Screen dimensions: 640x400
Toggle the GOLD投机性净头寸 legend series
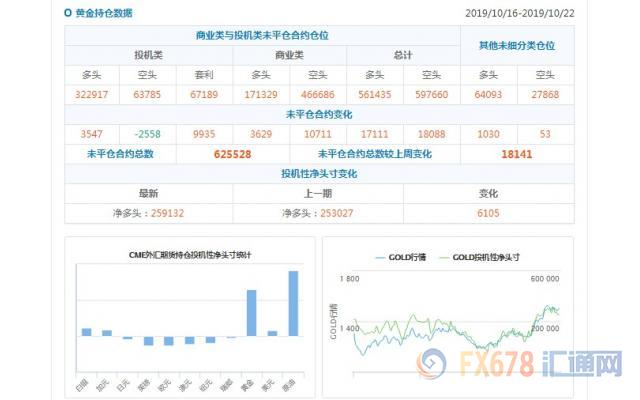point(479,257)
